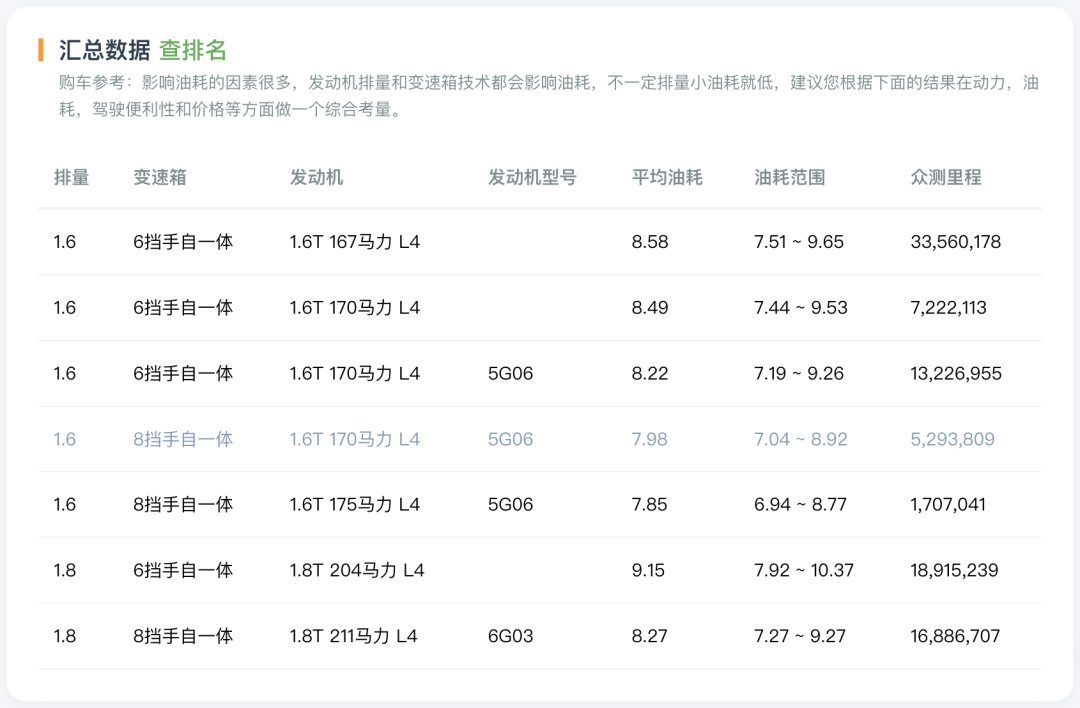Click the 汇总数据 section heading
Viewport: 1080px width, 708px height.
point(105,50)
